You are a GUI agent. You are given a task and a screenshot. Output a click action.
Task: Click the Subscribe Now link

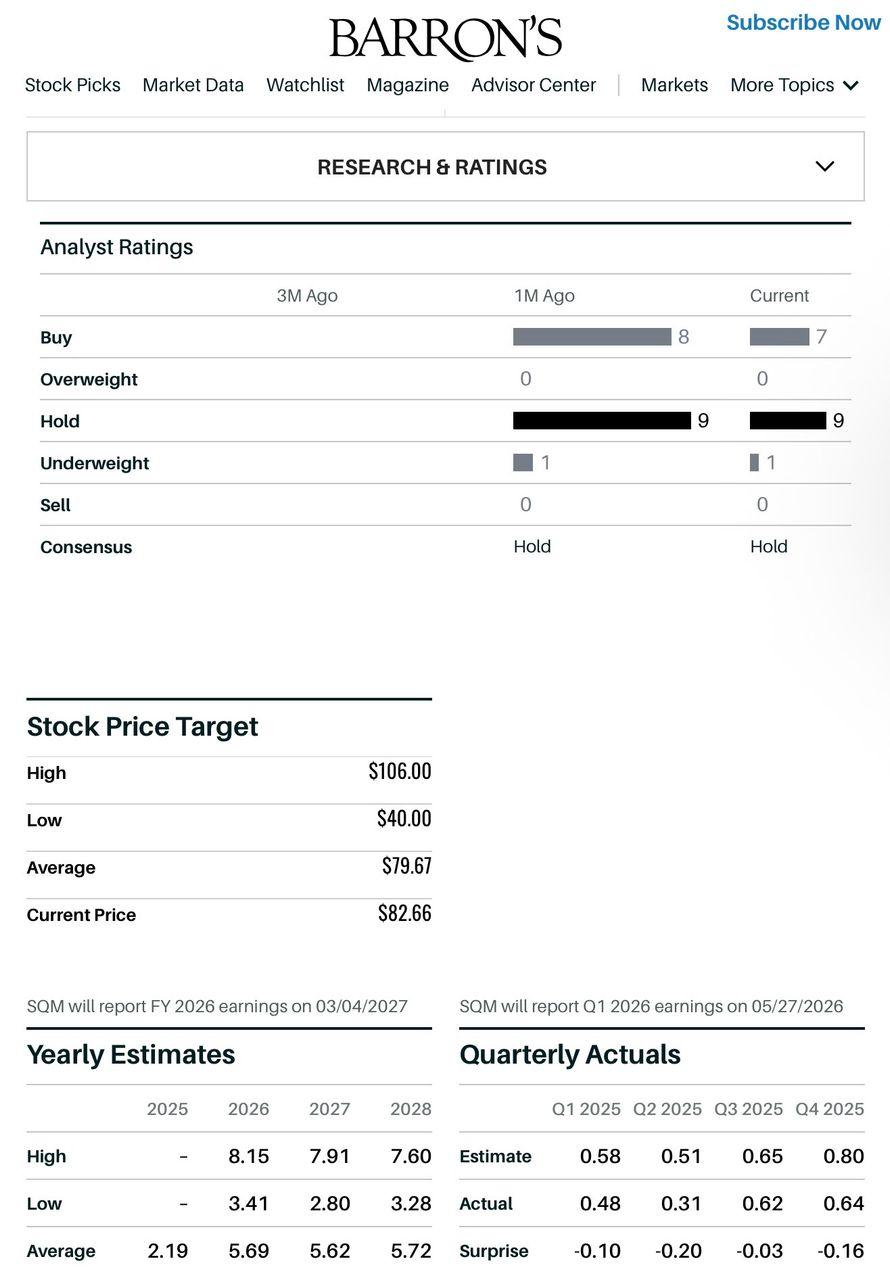[x=804, y=22]
